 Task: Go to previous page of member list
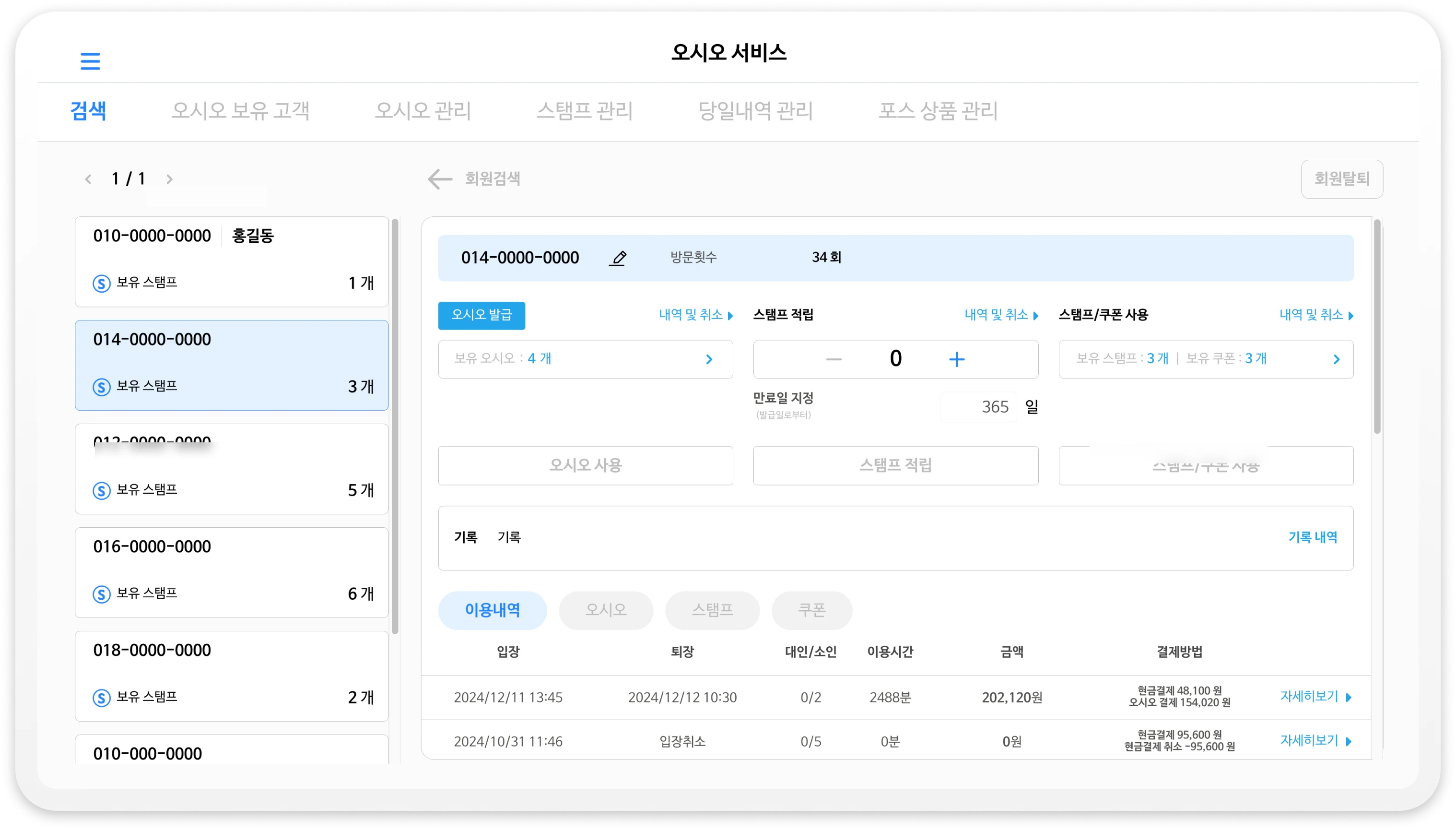(x=88, y=179)
